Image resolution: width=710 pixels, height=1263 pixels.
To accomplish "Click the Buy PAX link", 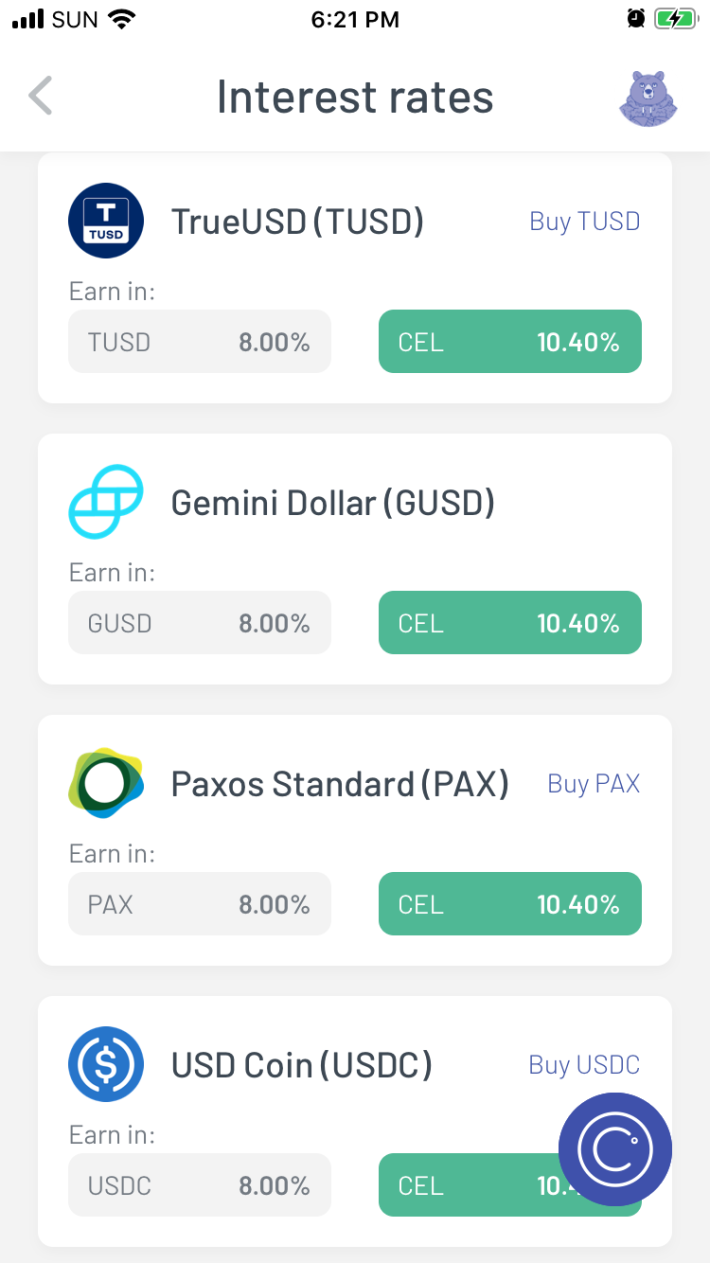I will 593,783.
